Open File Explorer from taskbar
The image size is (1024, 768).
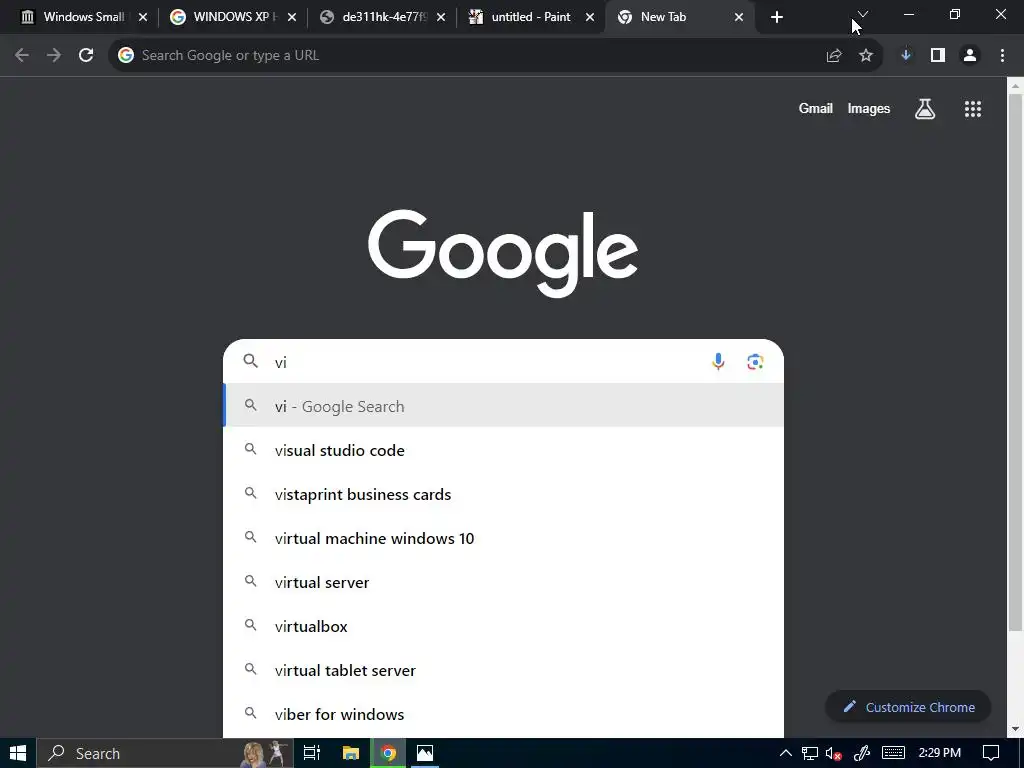pos(351,753)
